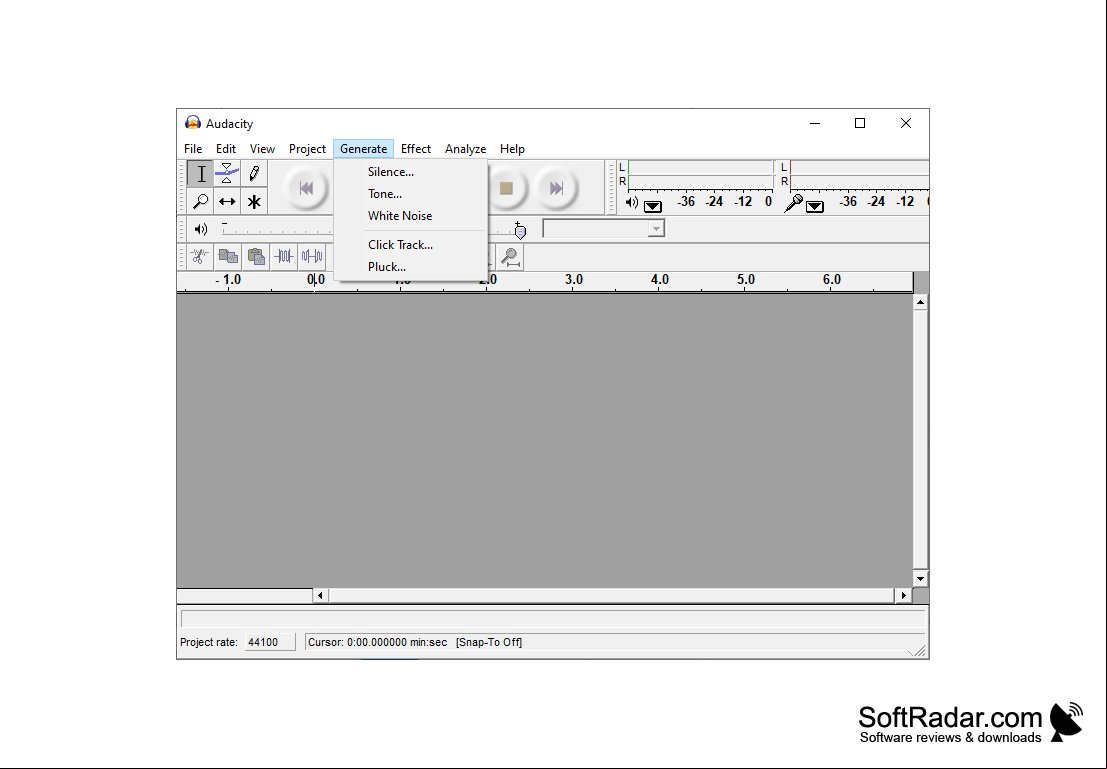Select the Zoom magnifier tool
1107x769 pixels.
pyautogui.click(x=201, y=201)
